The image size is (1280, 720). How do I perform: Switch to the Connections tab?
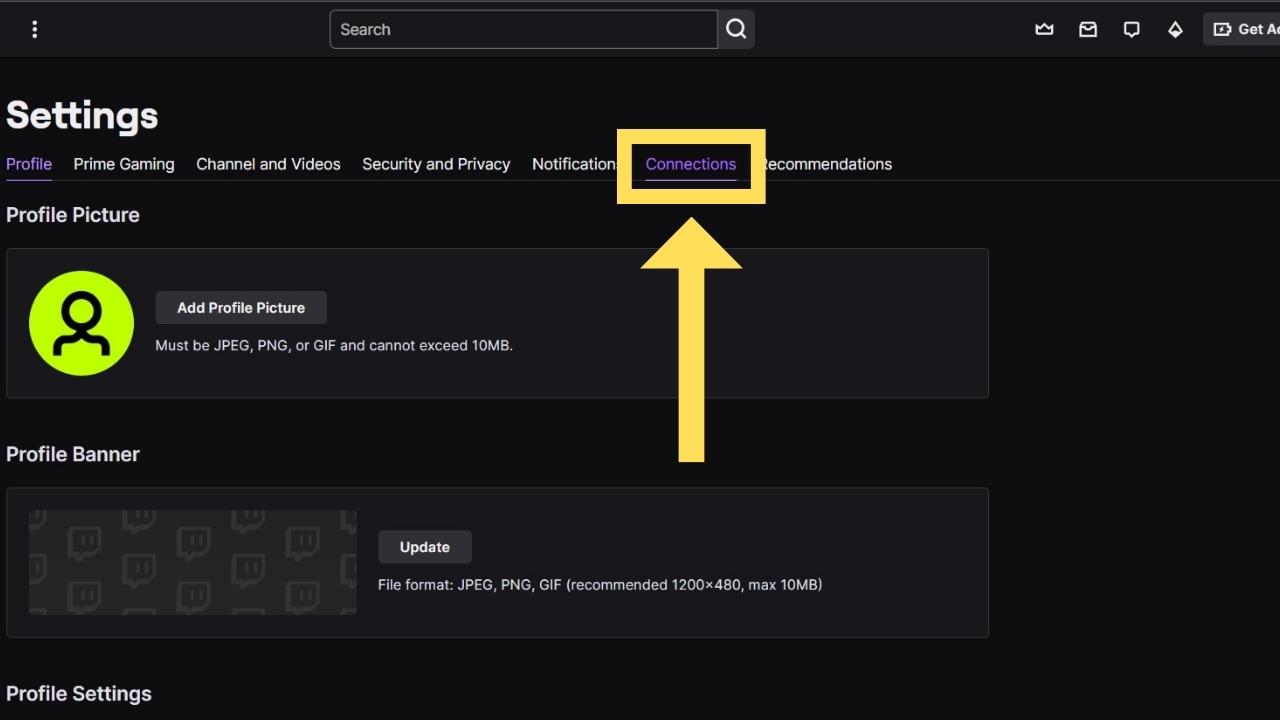click(691, 164)
